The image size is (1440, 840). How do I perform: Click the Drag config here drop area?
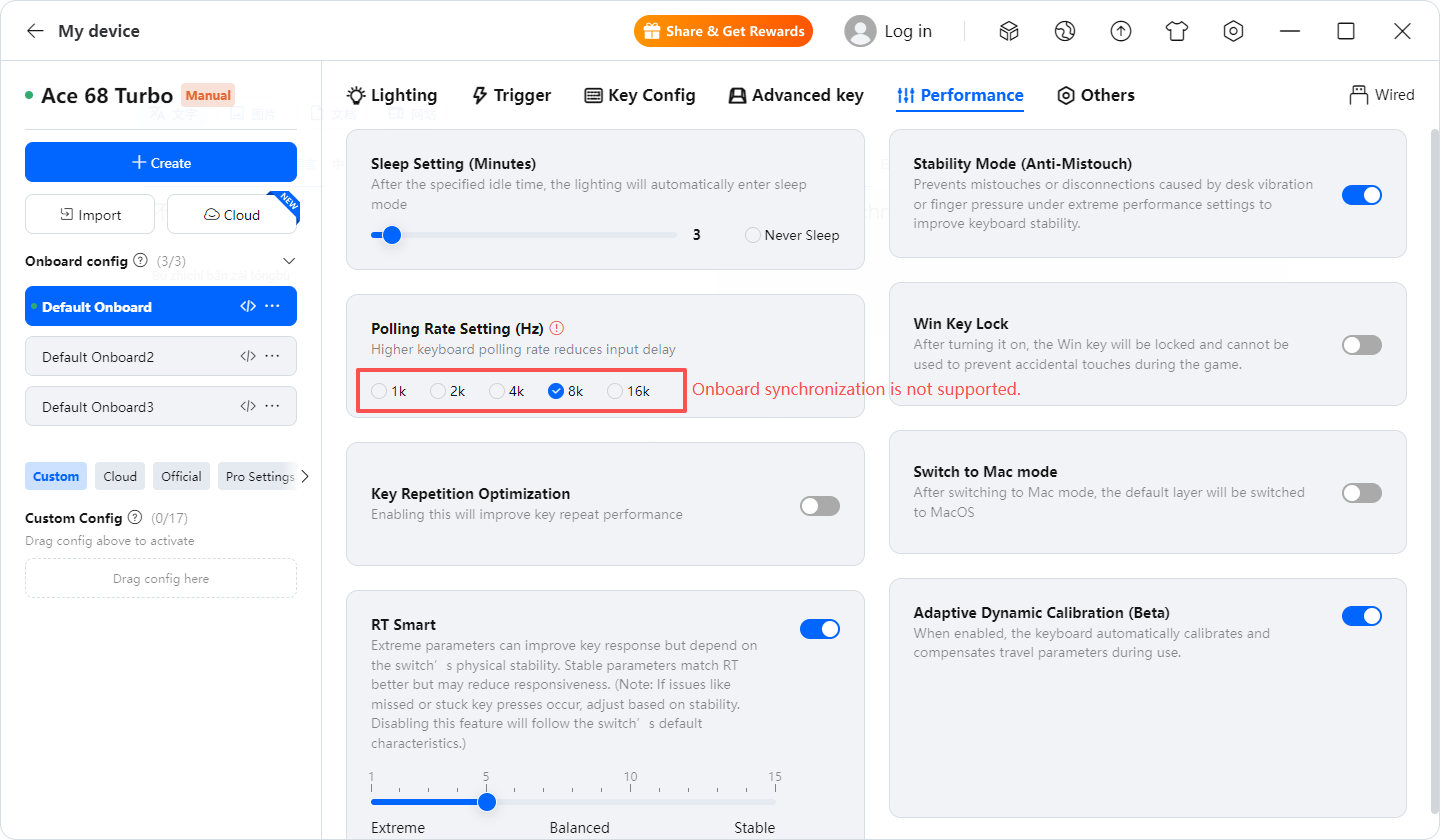161,578
